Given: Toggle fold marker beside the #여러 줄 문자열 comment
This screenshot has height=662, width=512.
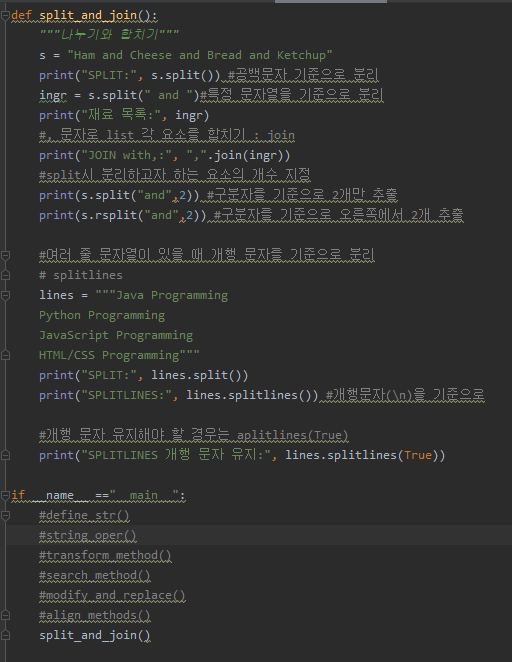Looking at the screenshot, I should pyautogui.click(x=5, y=255).
